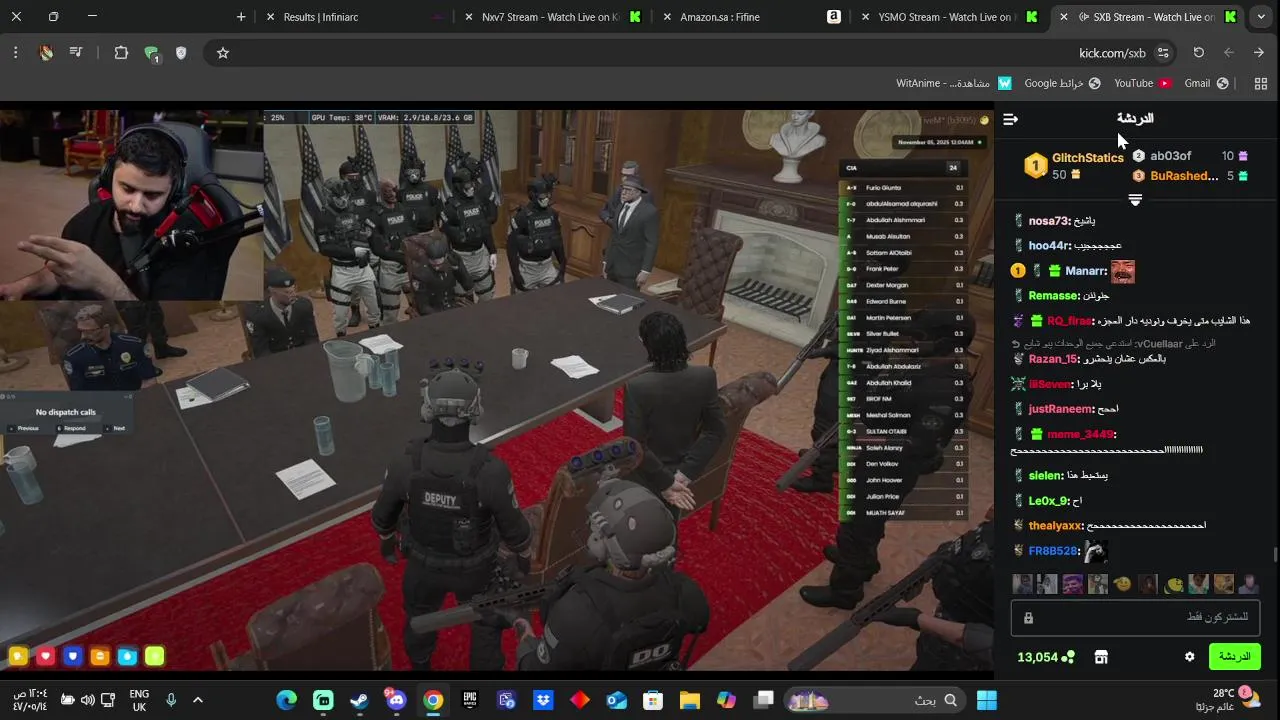Open File Explorer from taskbar
Image resolution: width=1280 pixels, height=720 pixels.
point(690,700)
